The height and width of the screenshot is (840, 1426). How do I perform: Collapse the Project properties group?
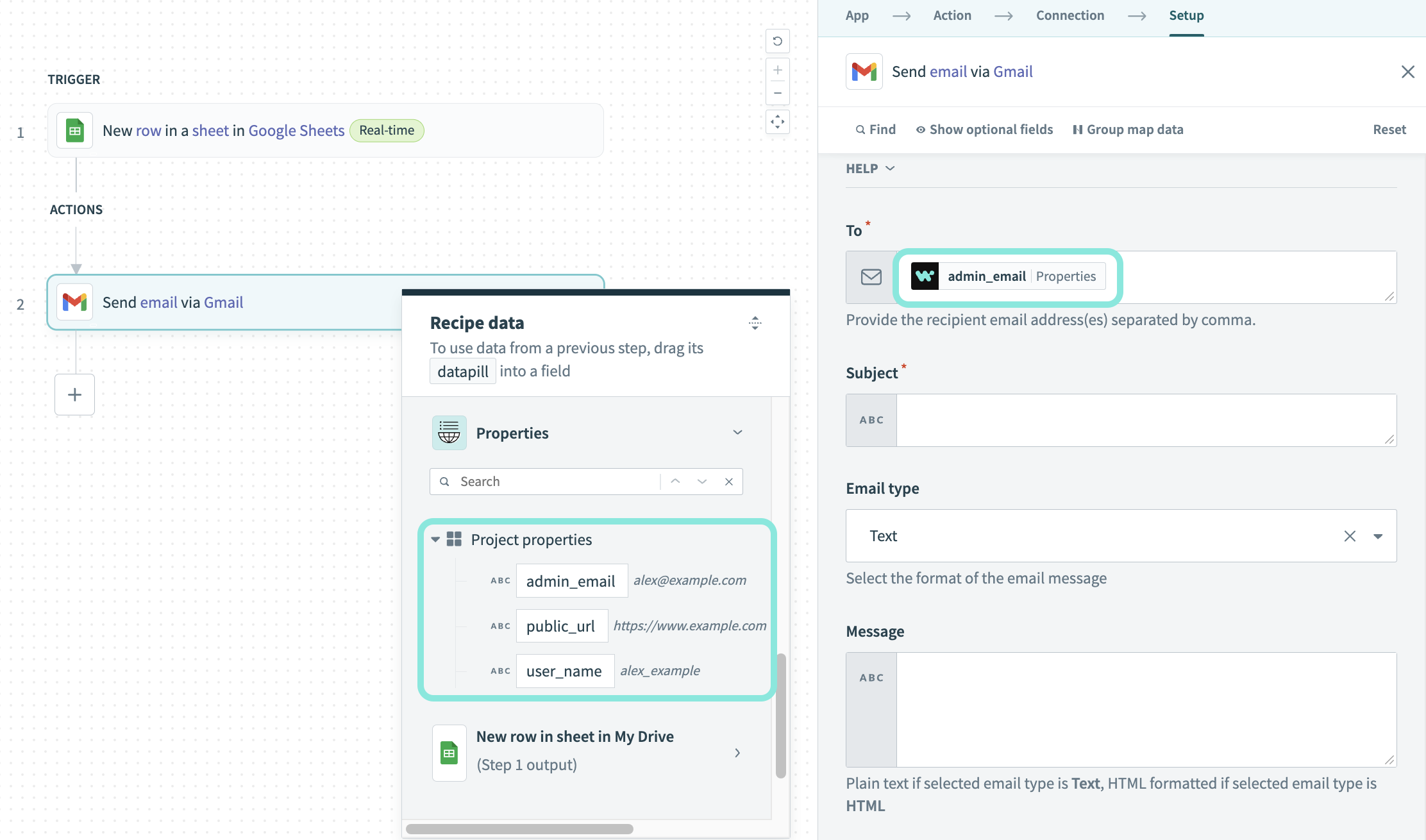click(x=435, y=539)
